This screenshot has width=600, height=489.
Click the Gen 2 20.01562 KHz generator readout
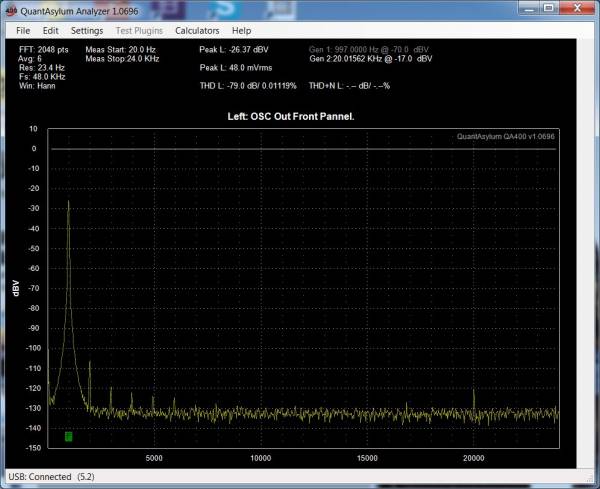(370, 59)
